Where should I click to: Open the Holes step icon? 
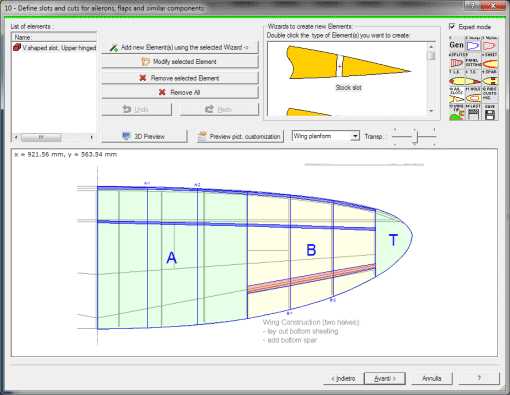(473, 95)
